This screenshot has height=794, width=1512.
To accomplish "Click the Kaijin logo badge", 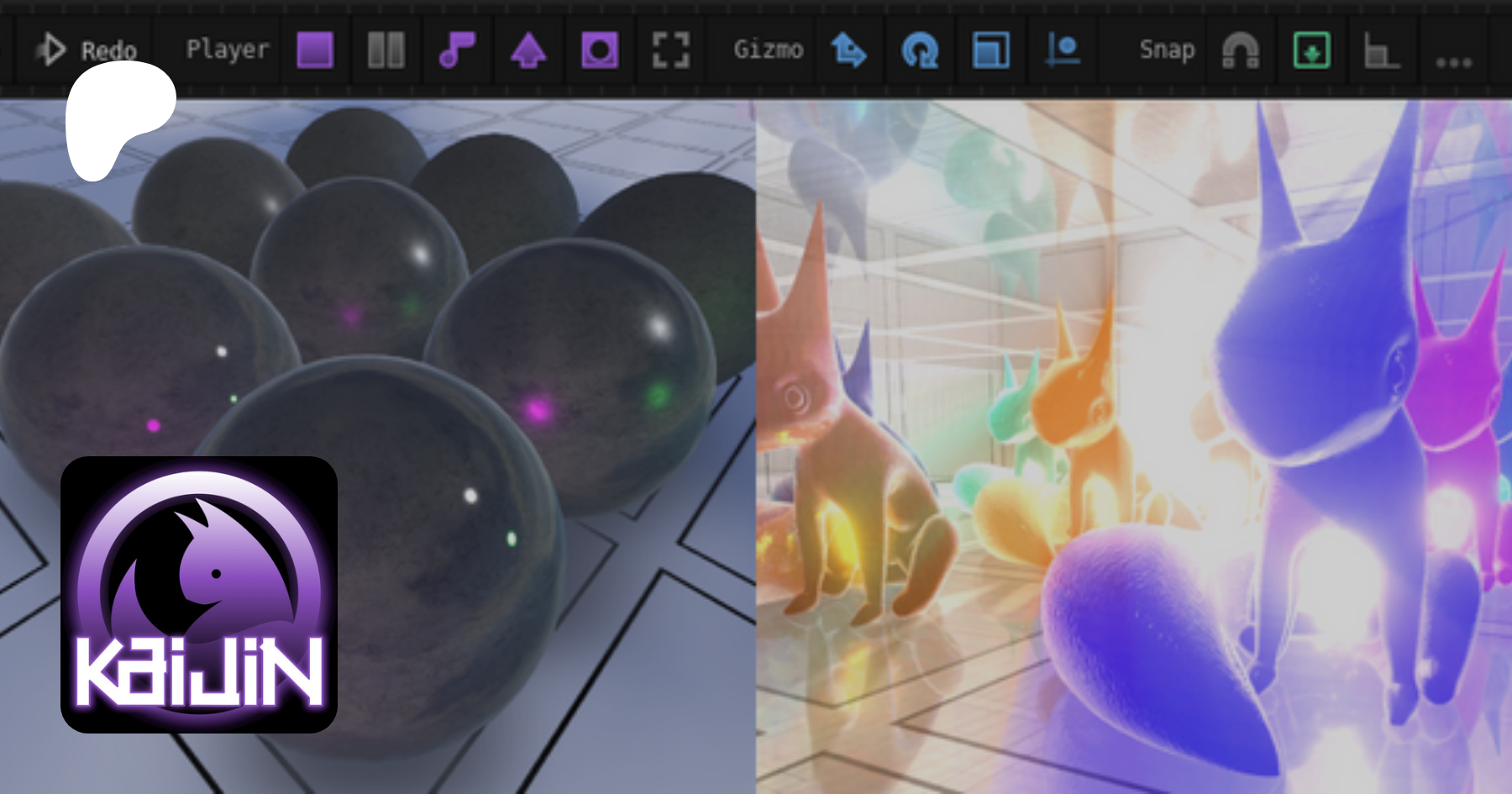I will 199,594.
